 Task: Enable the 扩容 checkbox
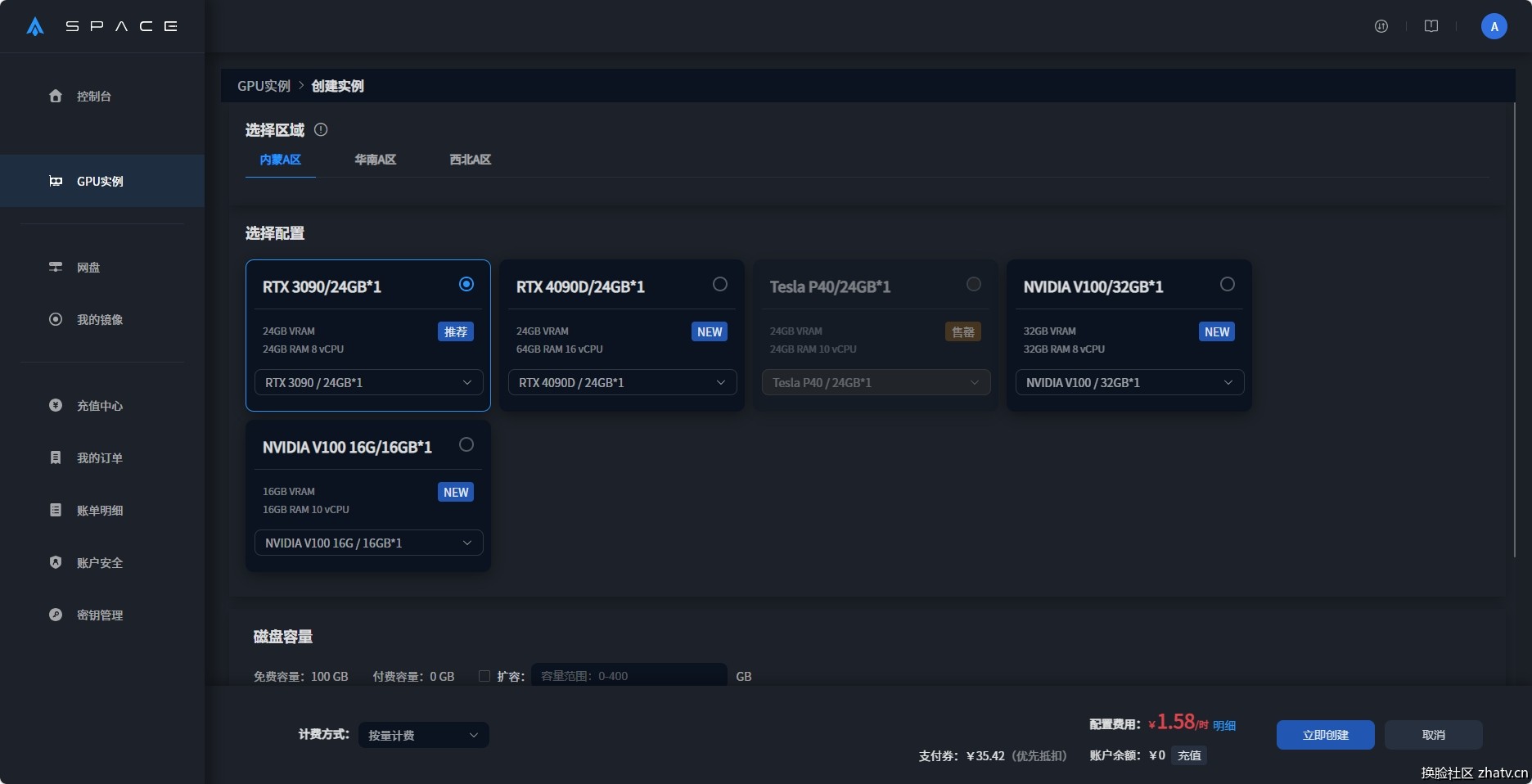tap(484, 676)
